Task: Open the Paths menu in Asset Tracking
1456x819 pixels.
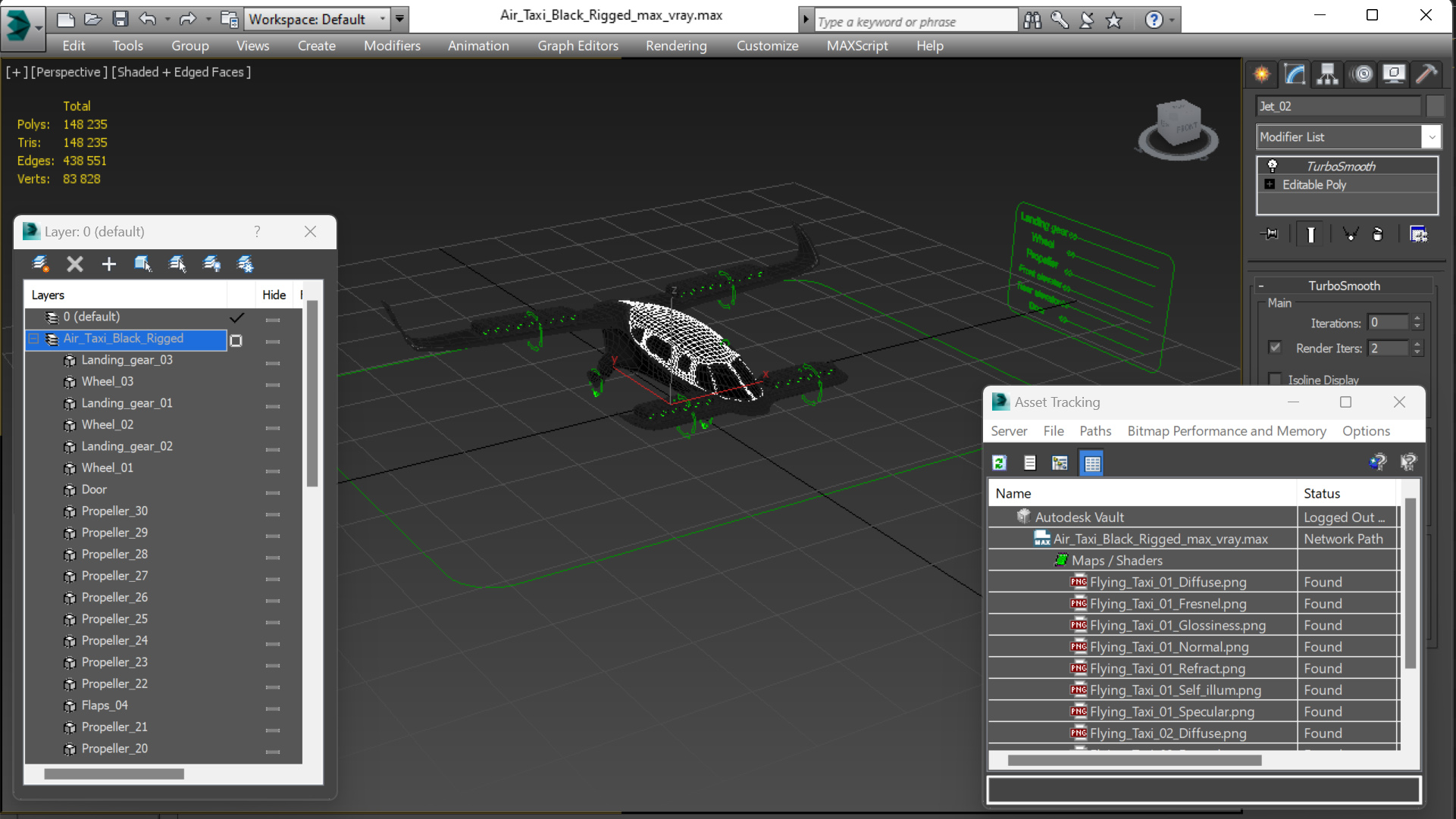Action: click(1095, 431)
